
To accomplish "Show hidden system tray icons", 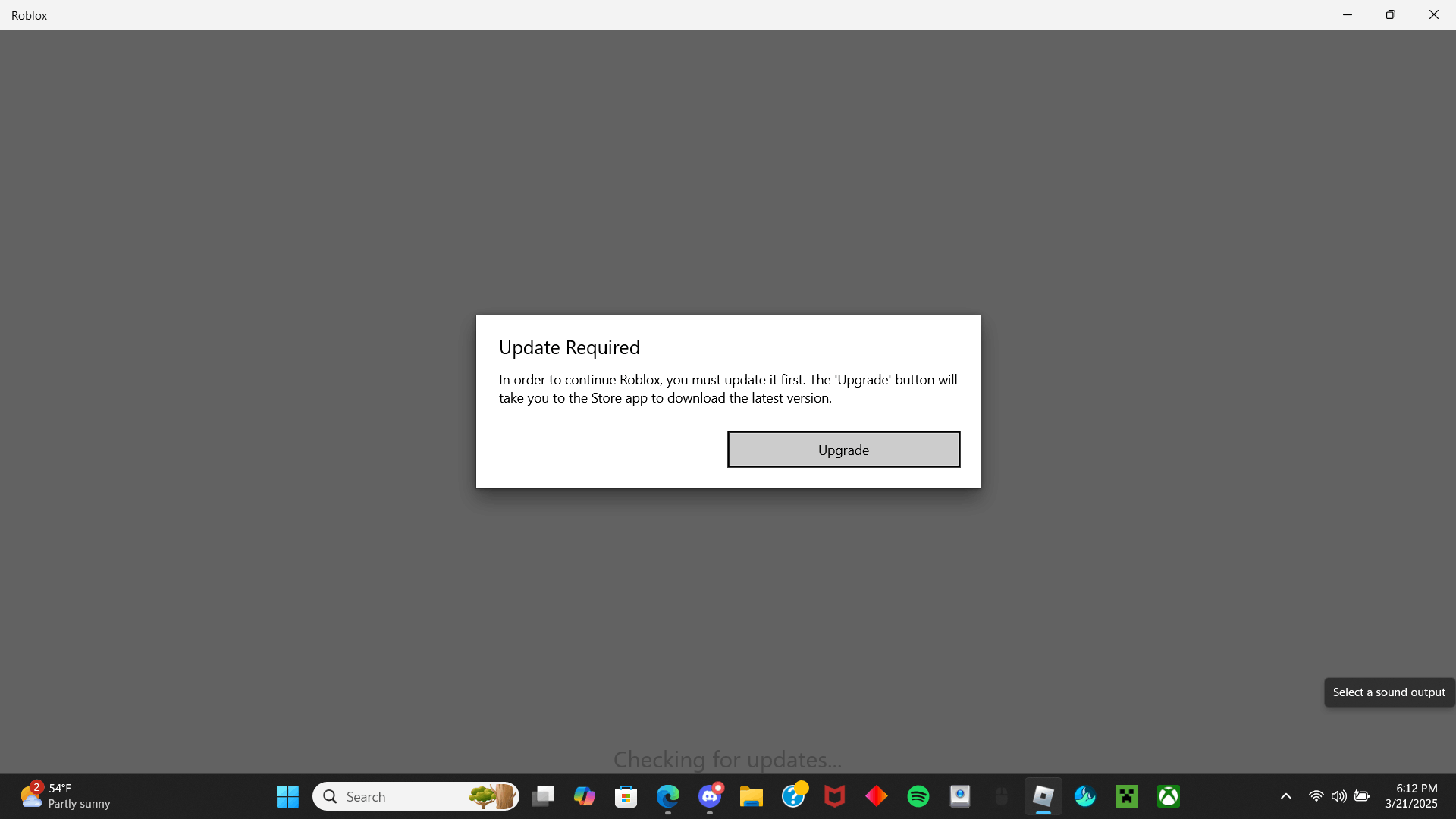I will [1286, 796].
